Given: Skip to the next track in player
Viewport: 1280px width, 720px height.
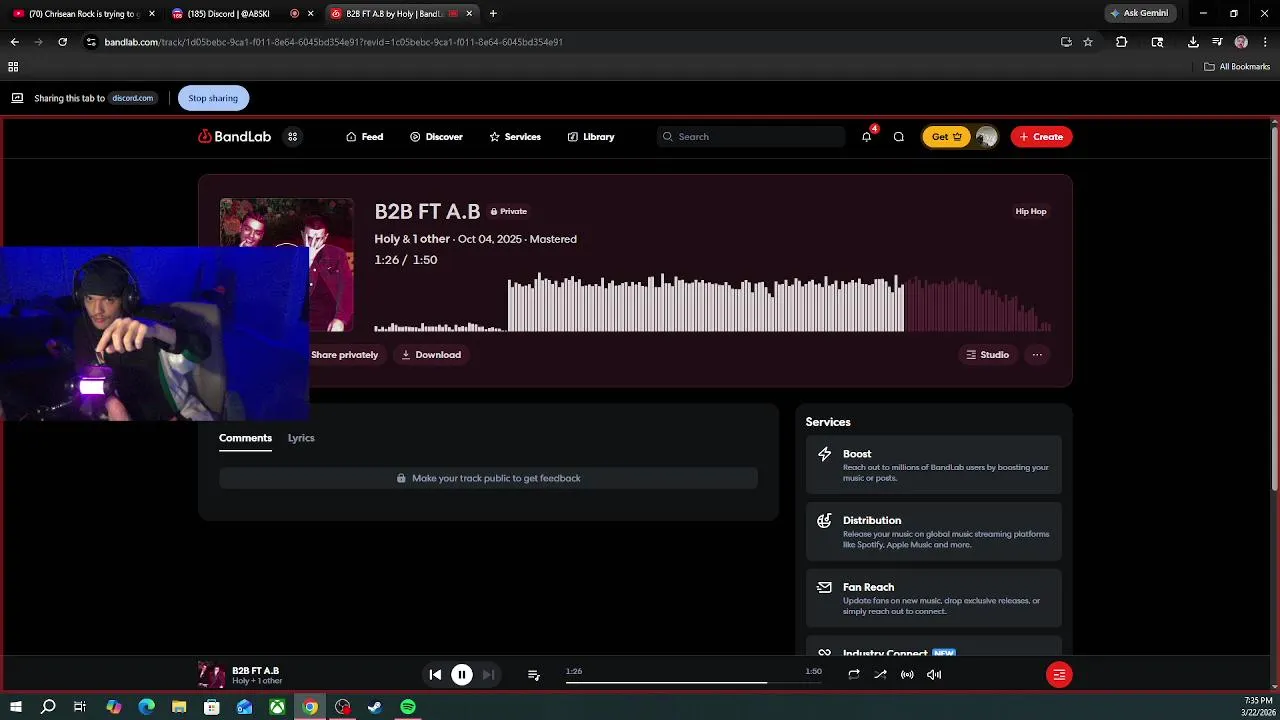Looking at the screenshot, I should point(488,675).
